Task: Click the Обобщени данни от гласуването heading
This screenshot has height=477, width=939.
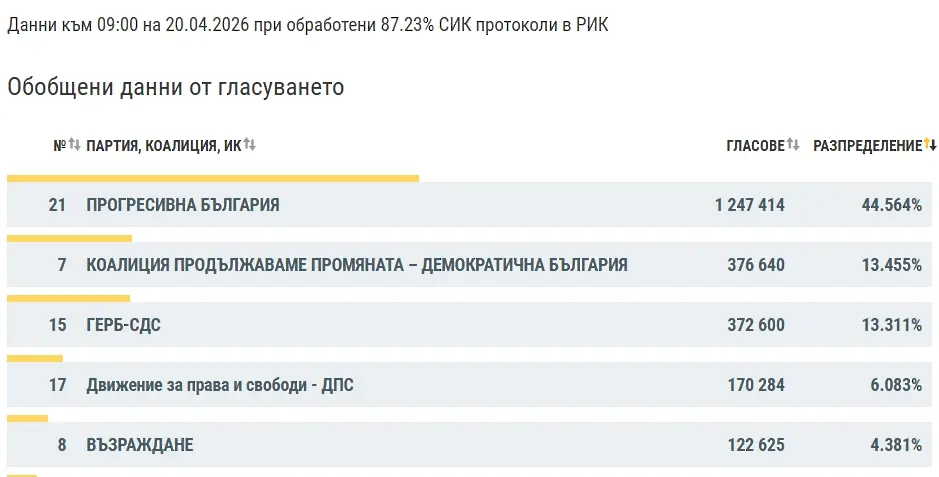Action: (176, 87)
